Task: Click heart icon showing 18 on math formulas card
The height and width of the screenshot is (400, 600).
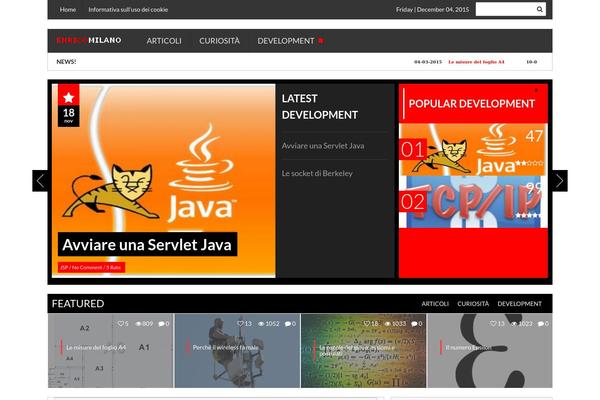Action: (366, 323)
